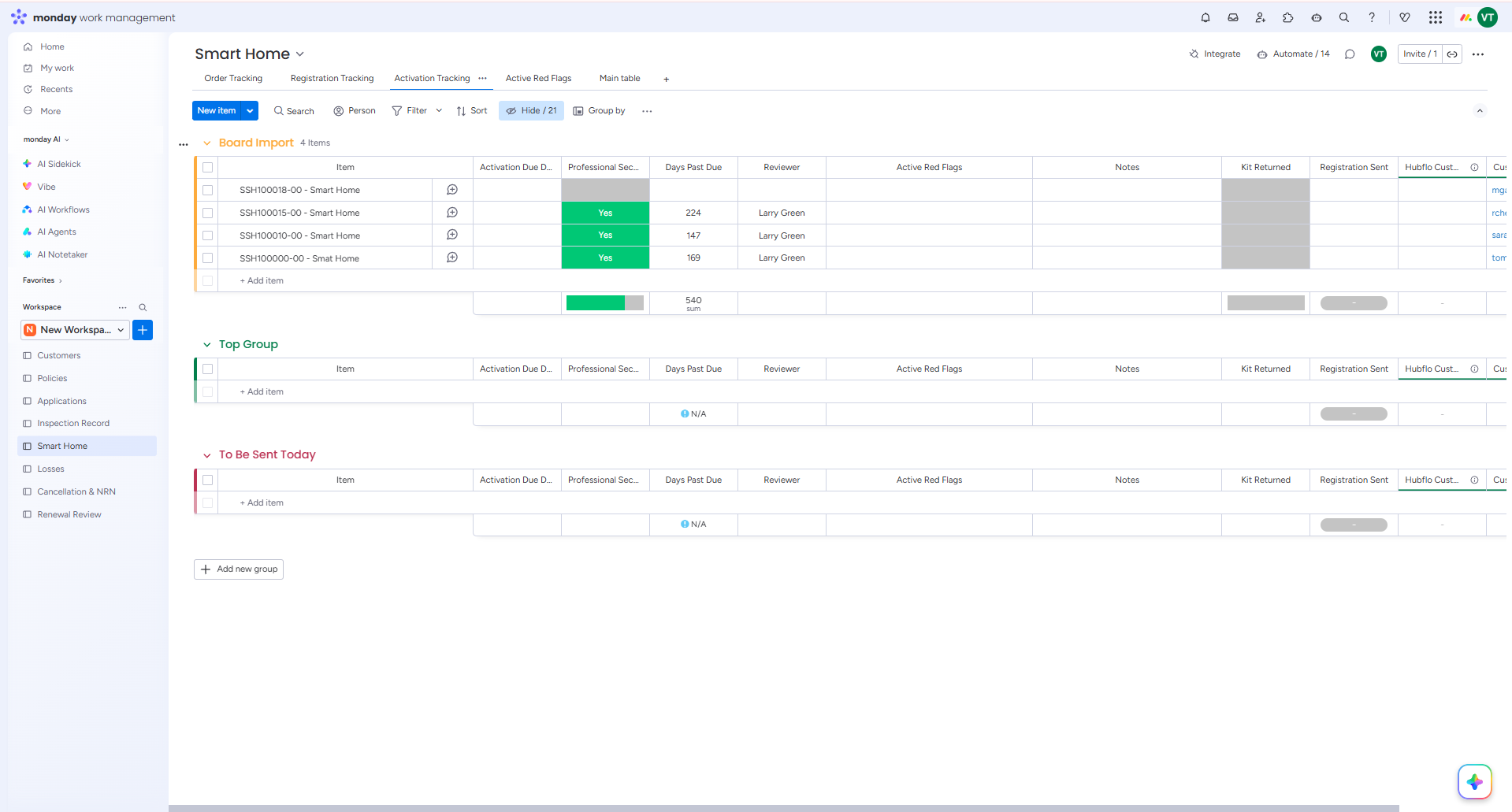The width and height of the screenshot is (1512, 812).
Task: Open the products switcher grid icon
Action: (1436, 17)
